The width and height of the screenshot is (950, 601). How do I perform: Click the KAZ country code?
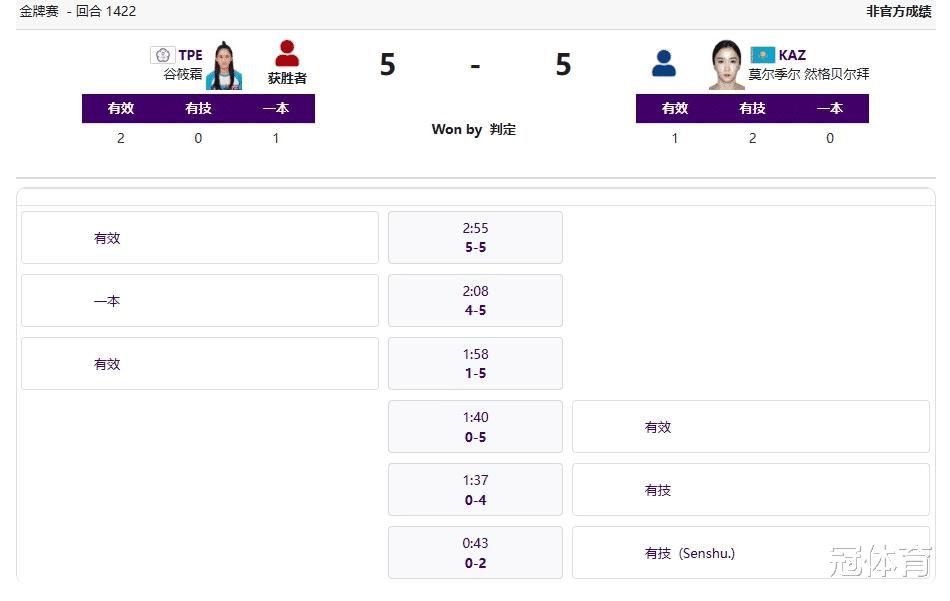point(792,55)
